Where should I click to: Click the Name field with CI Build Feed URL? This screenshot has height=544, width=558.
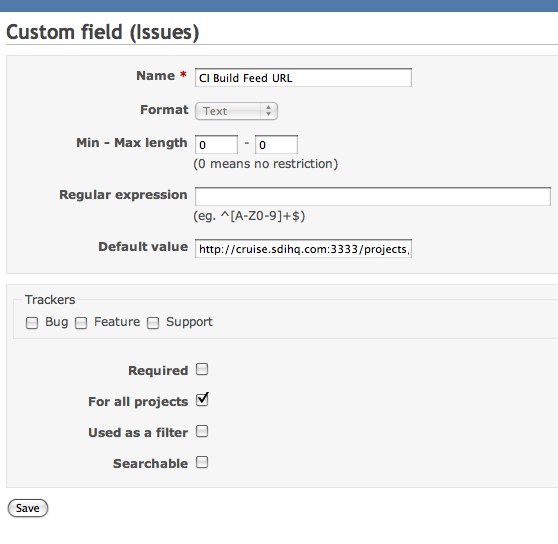[x=303, y=78]
